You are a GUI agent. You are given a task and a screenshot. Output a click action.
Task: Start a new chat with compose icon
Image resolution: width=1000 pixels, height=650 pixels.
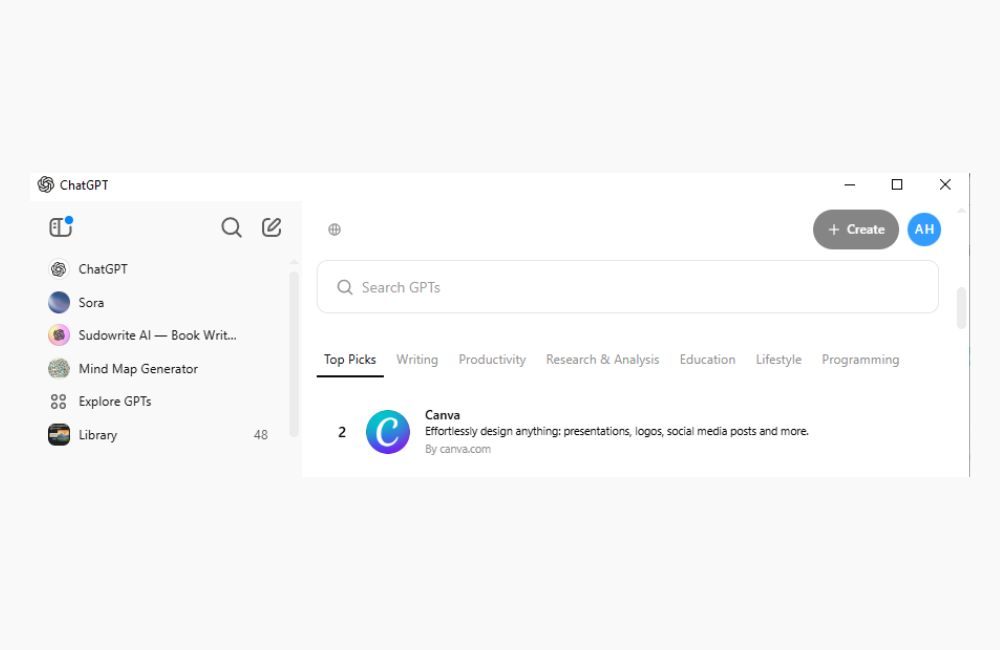click(x=272, y=227)
